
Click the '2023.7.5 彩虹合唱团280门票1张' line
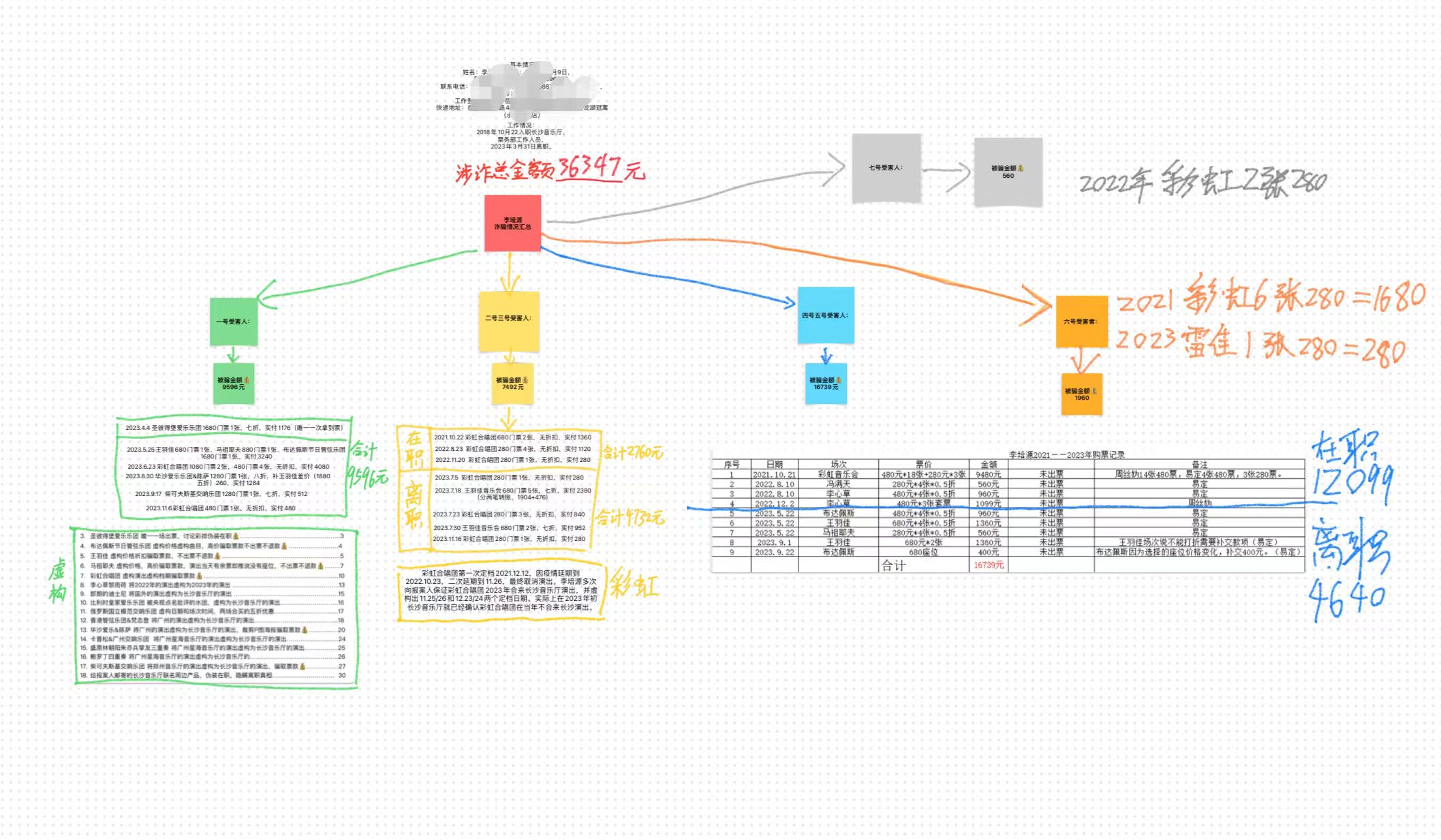tap(509, 478)
